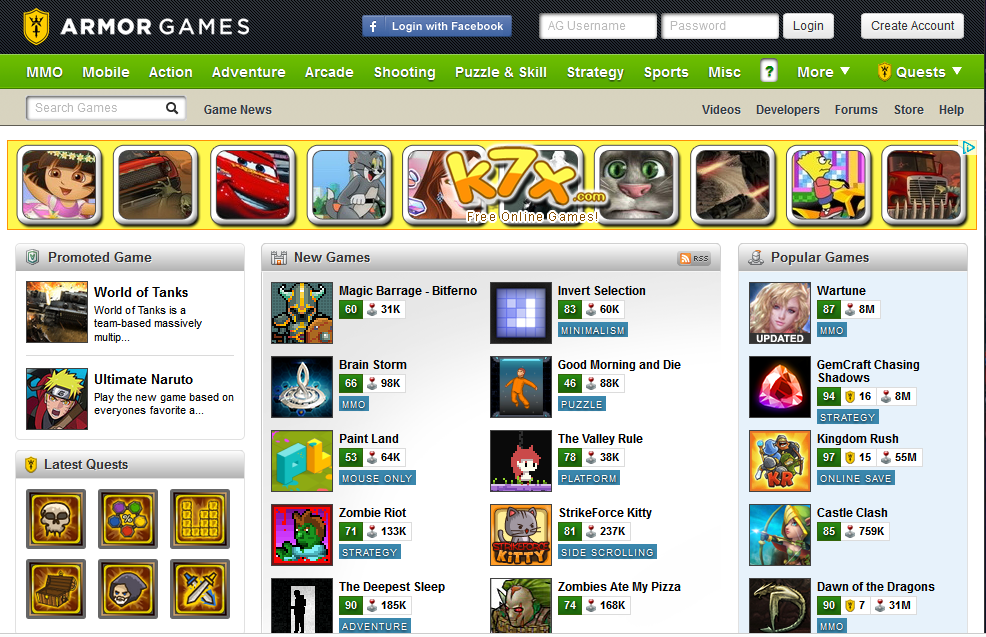
Task: Open the Forums link
Action: tap(856, 109)
